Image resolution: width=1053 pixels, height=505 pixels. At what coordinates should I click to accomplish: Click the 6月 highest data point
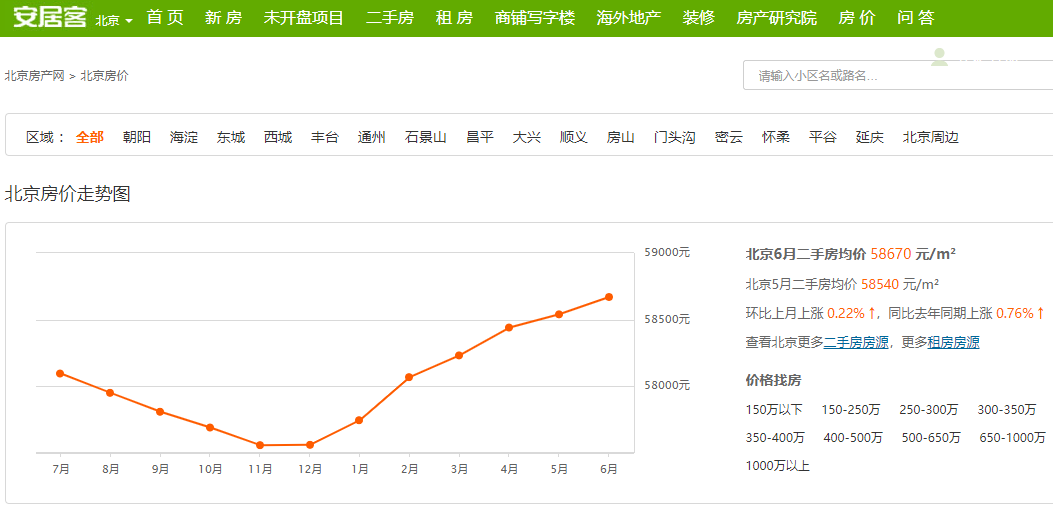(609, 297)
